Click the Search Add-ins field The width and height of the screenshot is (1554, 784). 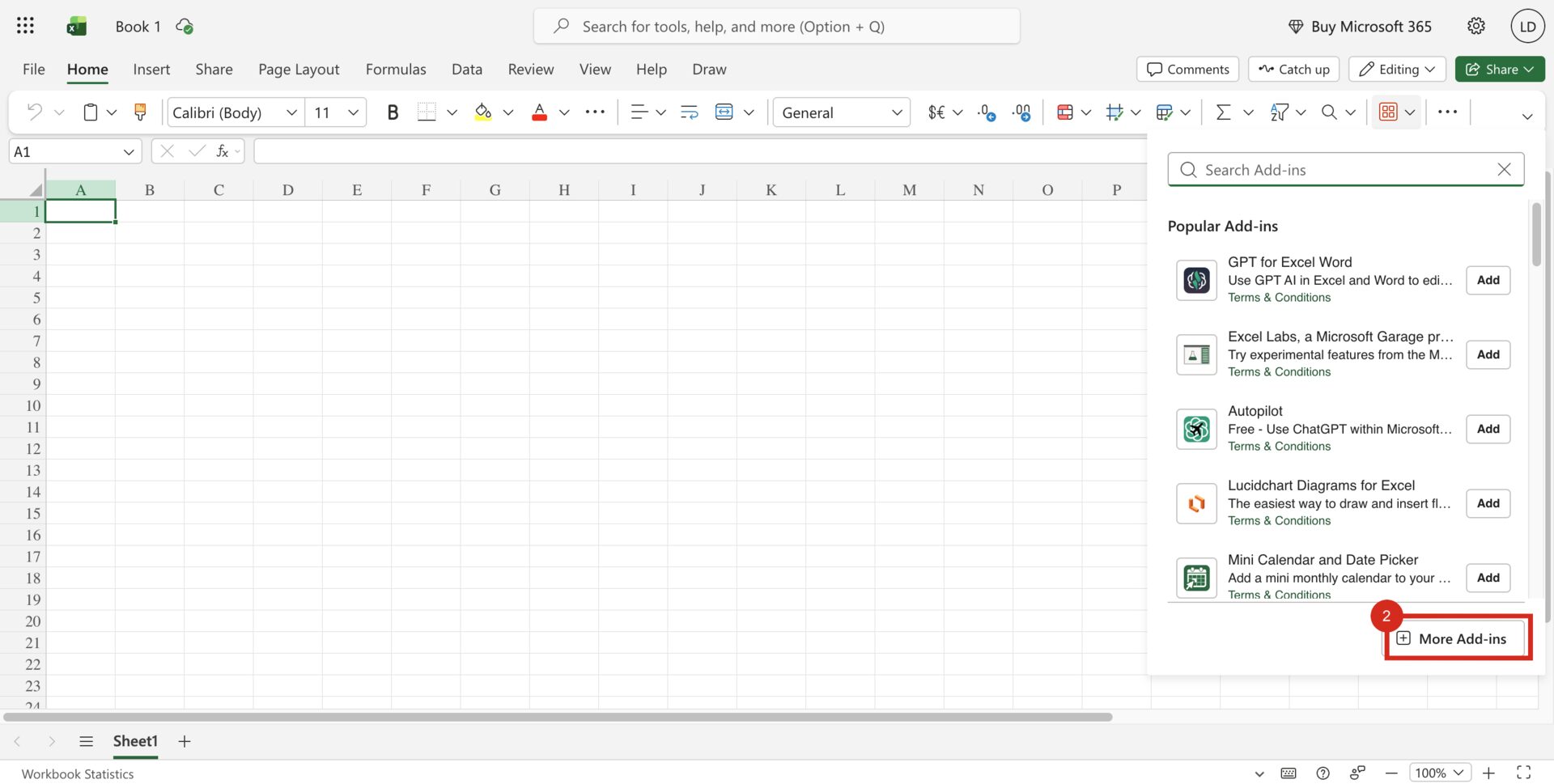[x=1346, y=170]
